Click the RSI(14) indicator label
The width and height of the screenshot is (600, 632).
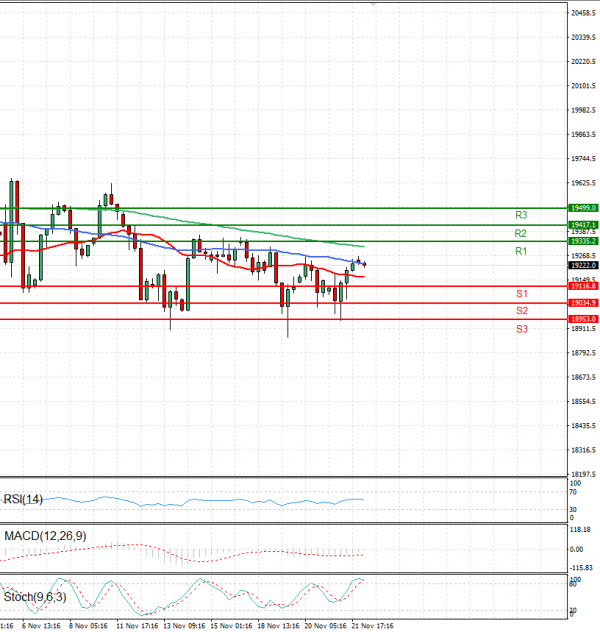coord(23,499)
